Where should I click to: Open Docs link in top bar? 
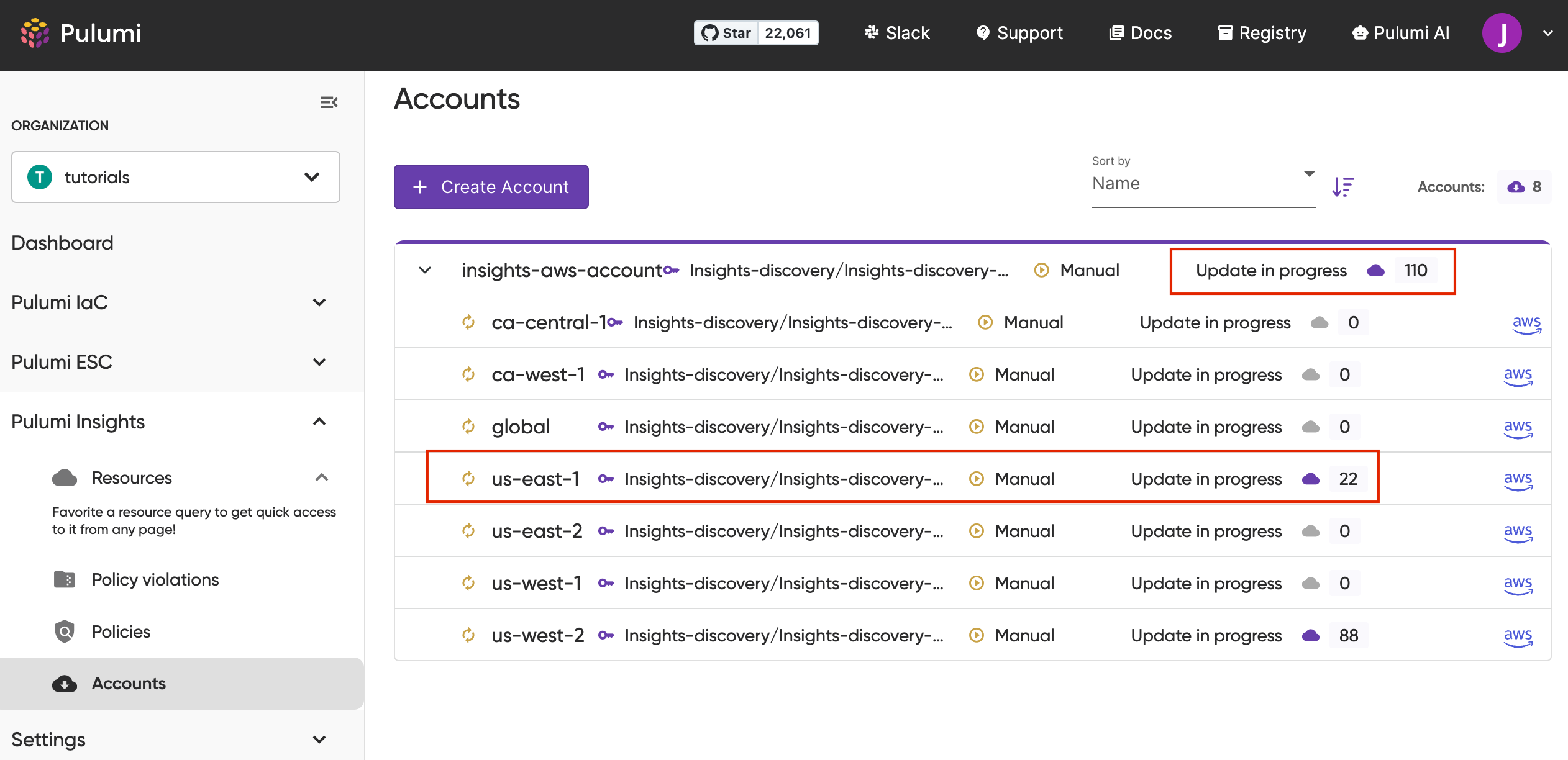click(1141, 33)
